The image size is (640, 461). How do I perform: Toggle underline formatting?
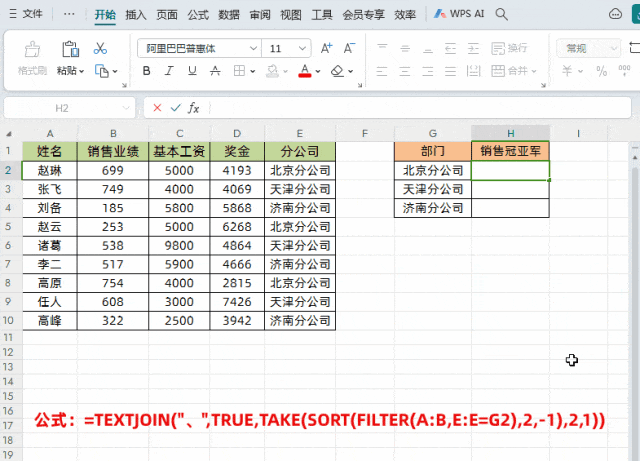pyautogui.click(x=192, y=71)
